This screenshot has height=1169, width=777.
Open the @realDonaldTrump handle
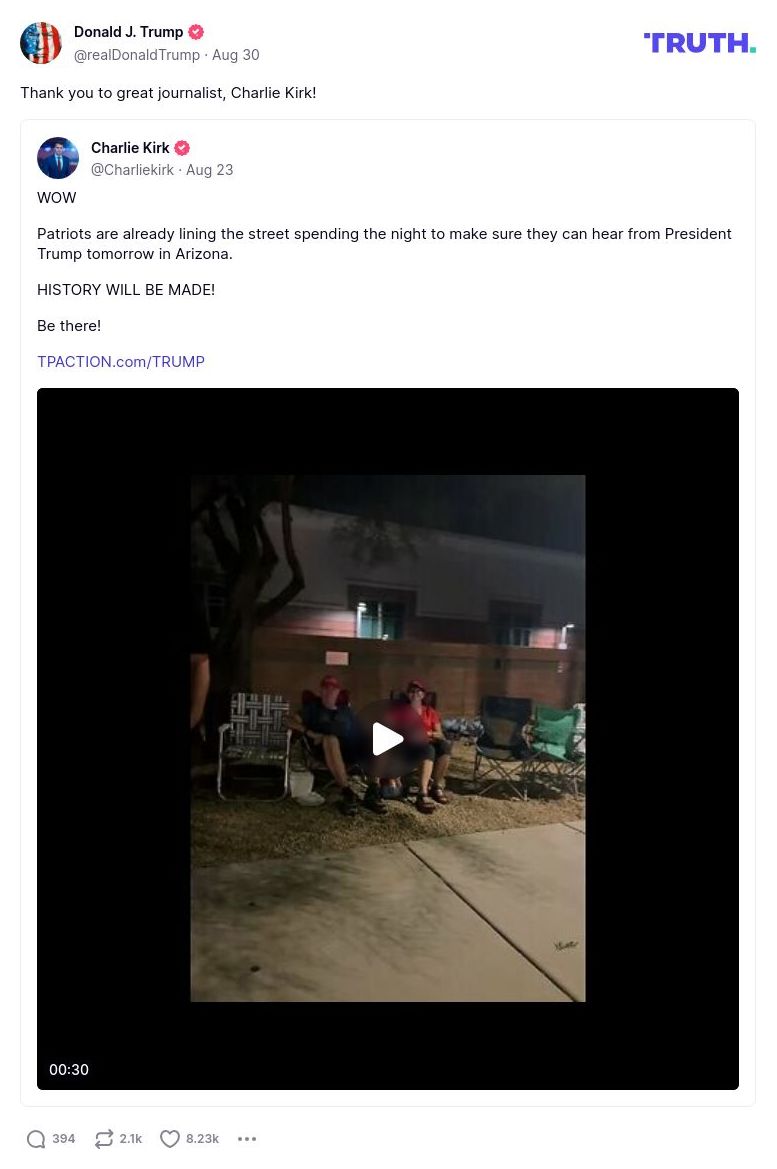tap(136, 55)
